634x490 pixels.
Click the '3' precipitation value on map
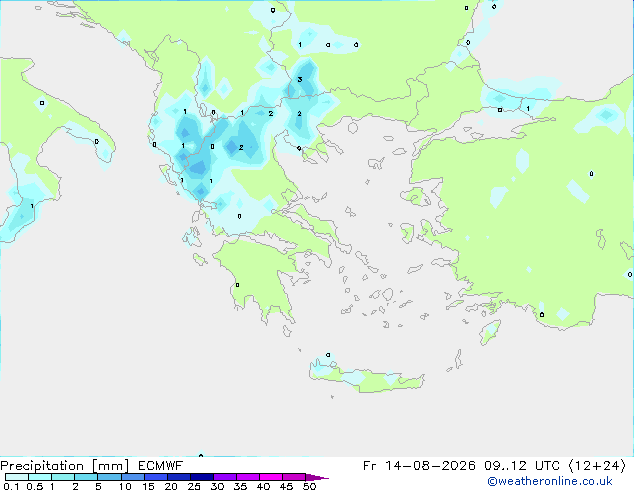coord(300,79)
